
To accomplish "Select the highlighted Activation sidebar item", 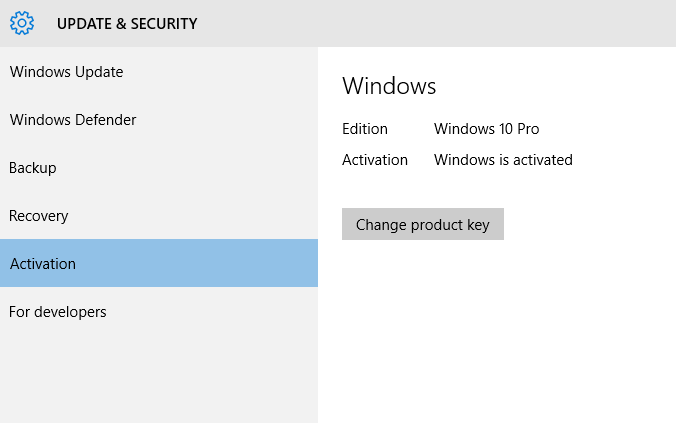I will point(159,263).
